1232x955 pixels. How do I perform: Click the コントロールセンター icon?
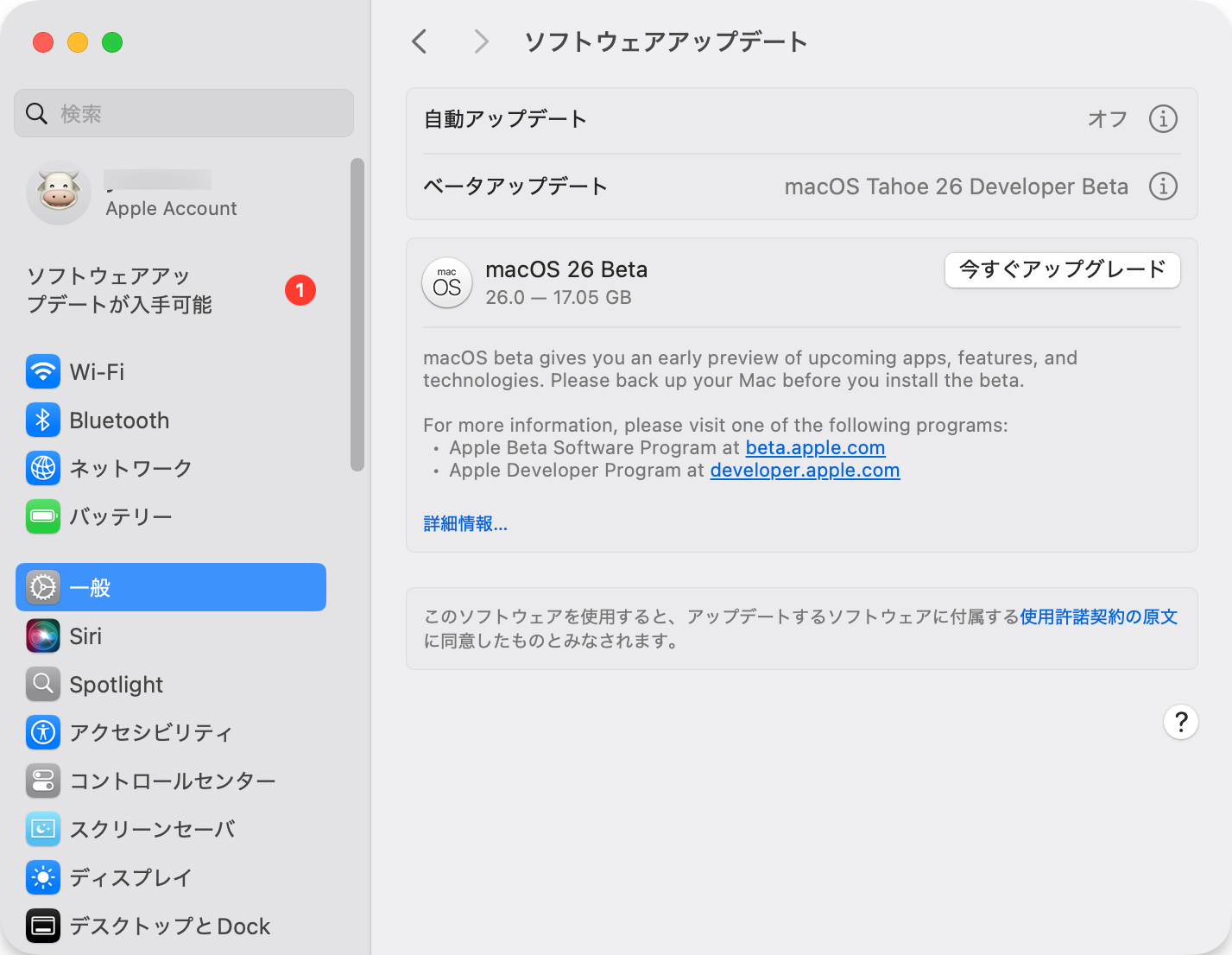click(43, 781)
